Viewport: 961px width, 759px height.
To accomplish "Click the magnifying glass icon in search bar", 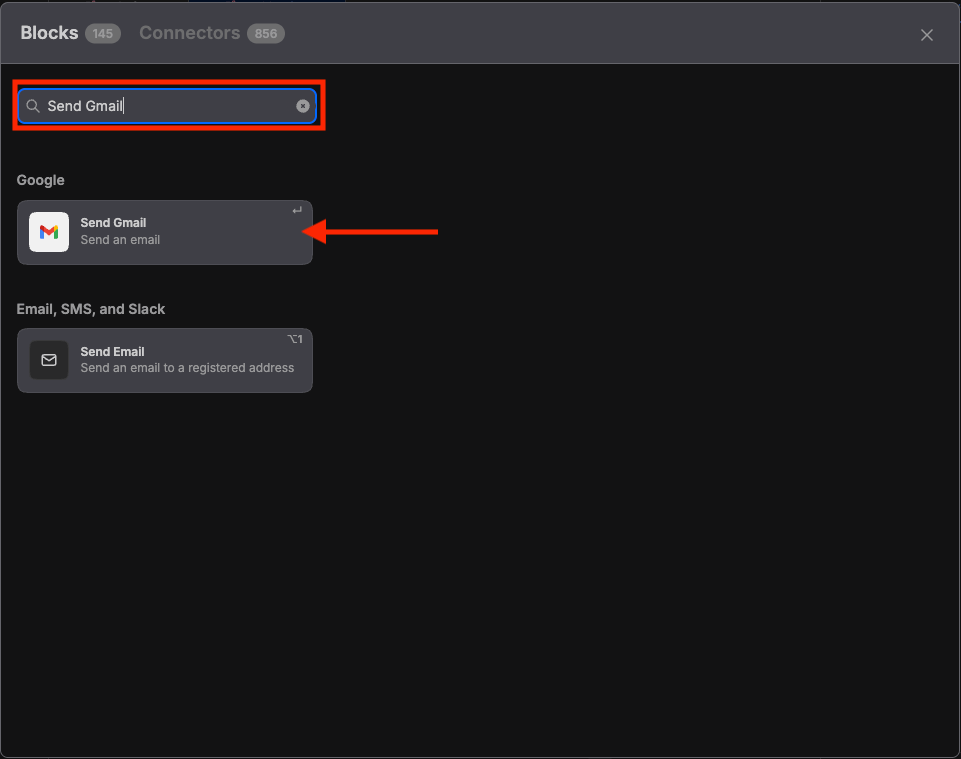I will 33,105.
